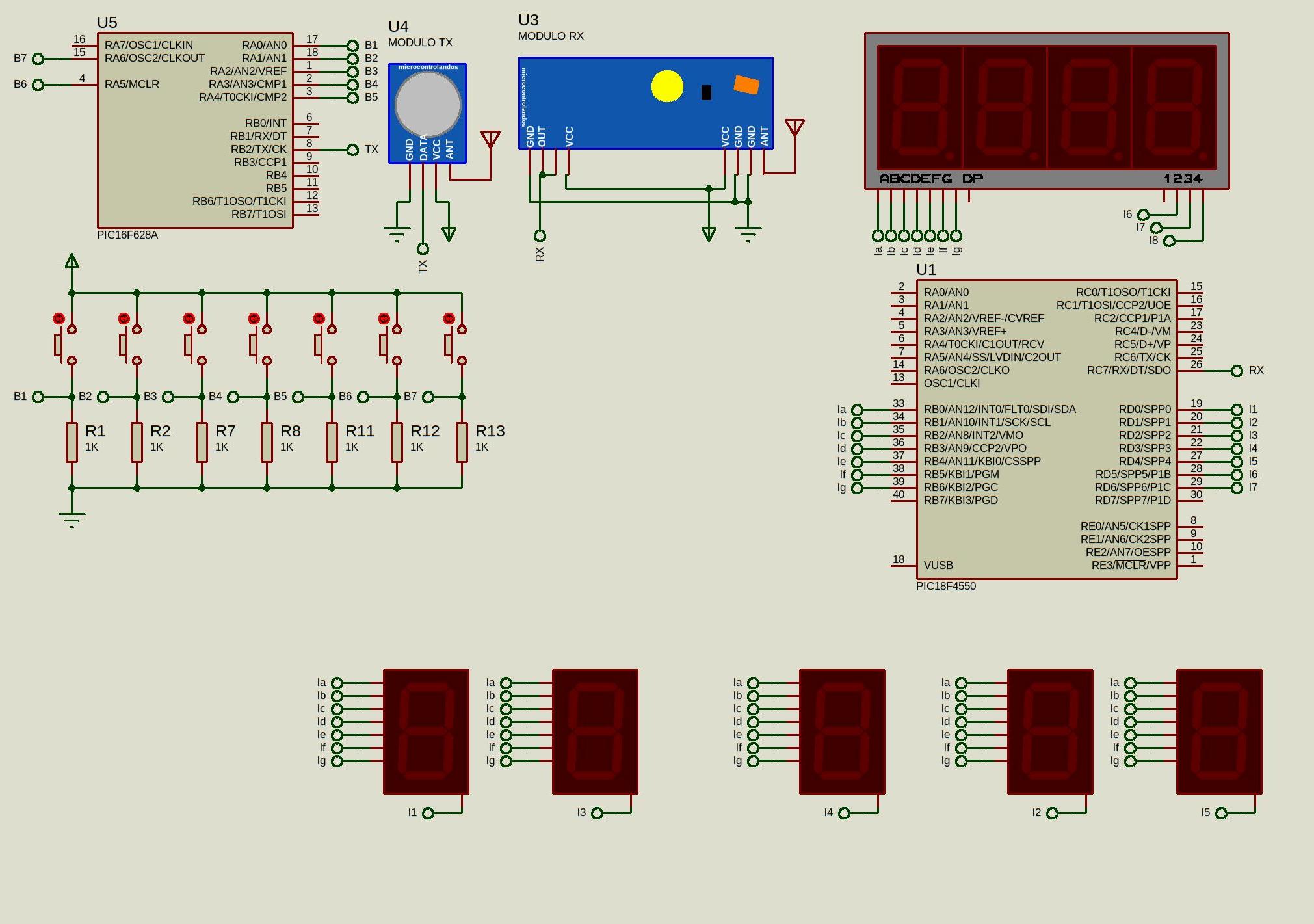Click the power arrow terminal above pushbuttons
This screenshot has height=924, width=1314.
tap(72, 262)
